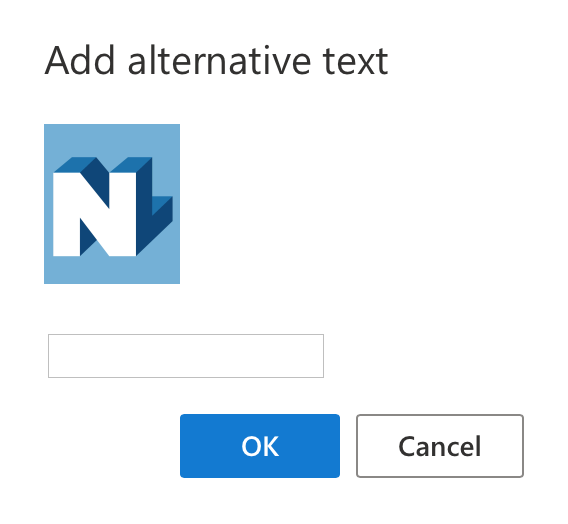Click the image thumbnail's lower blue area

(x=112, y=270)
